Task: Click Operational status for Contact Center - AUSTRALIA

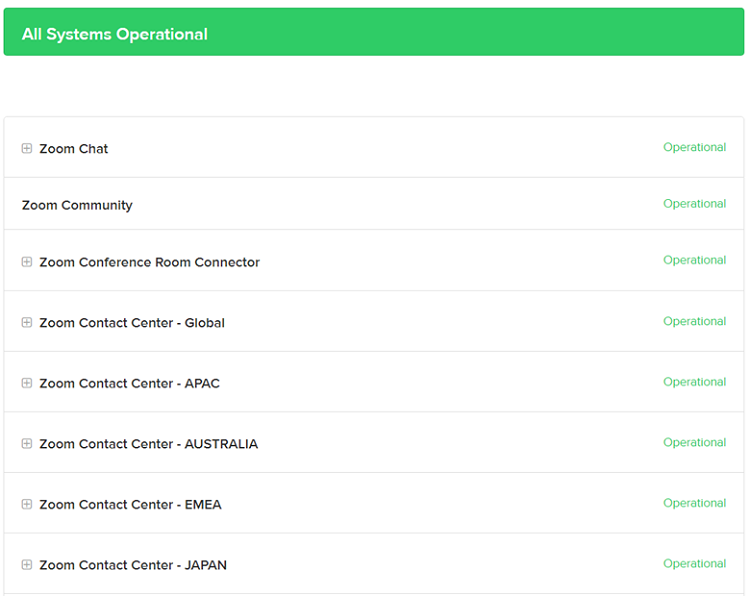Action: [694, 442]
